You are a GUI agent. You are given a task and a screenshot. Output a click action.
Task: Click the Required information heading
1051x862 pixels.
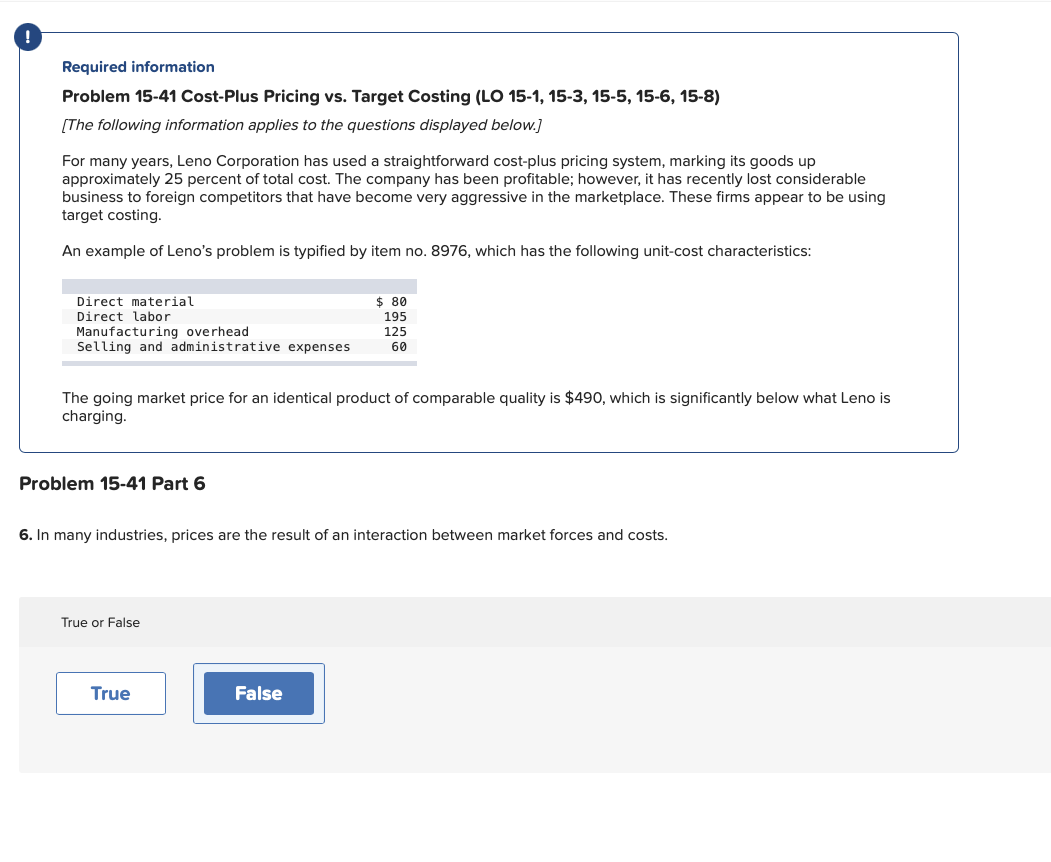138,67
